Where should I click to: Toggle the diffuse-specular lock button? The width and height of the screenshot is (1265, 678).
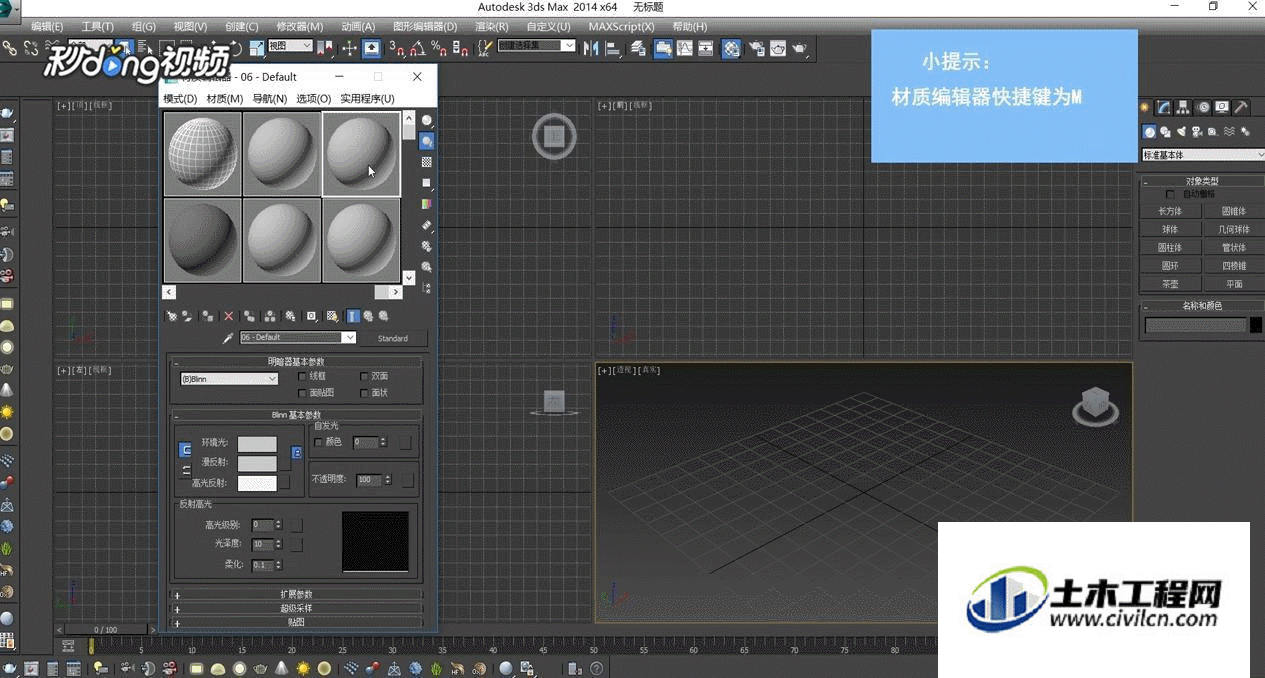pos(184,470)
